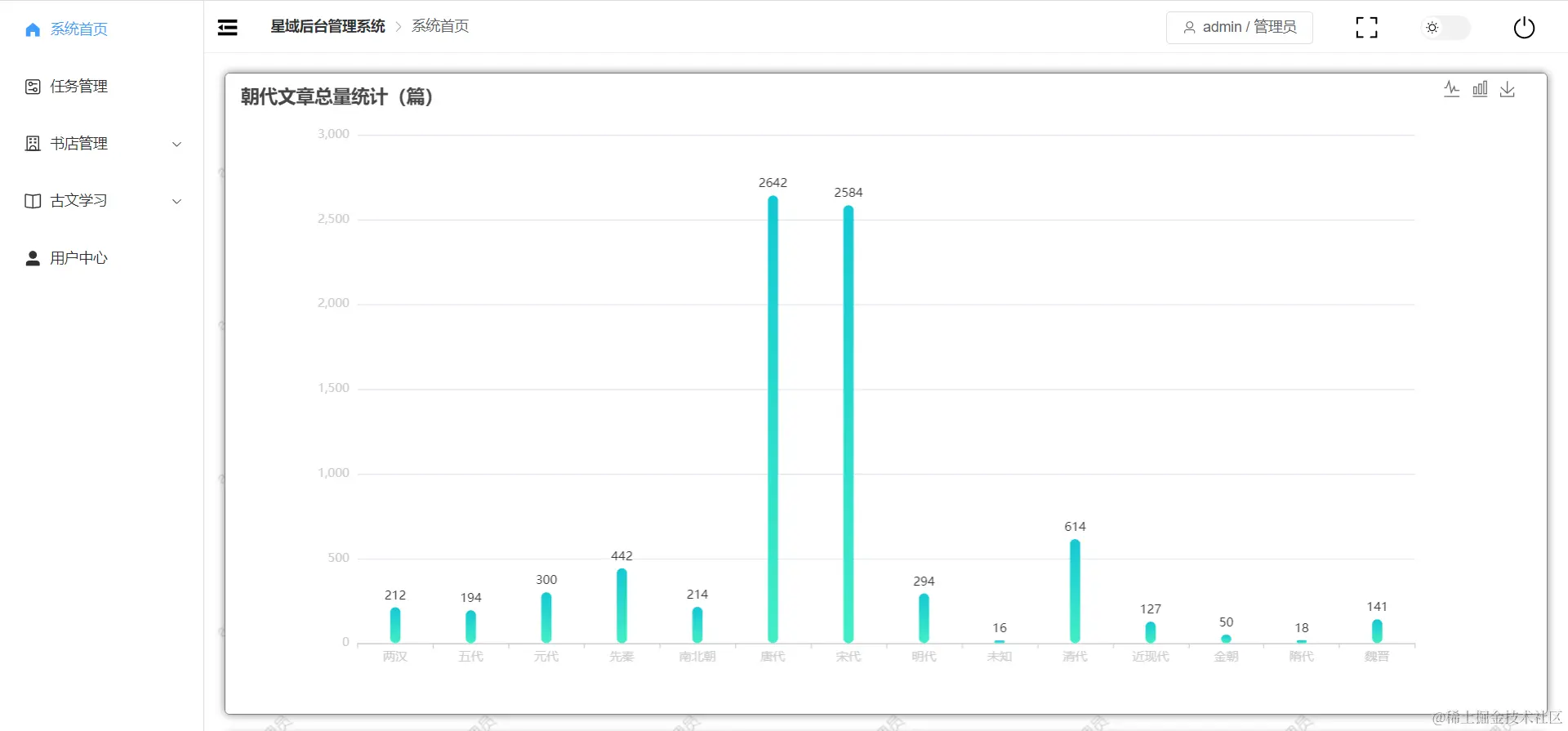Switch chart to bar view
This screenshot has width=1568, height=731.
click(1480, 89)
